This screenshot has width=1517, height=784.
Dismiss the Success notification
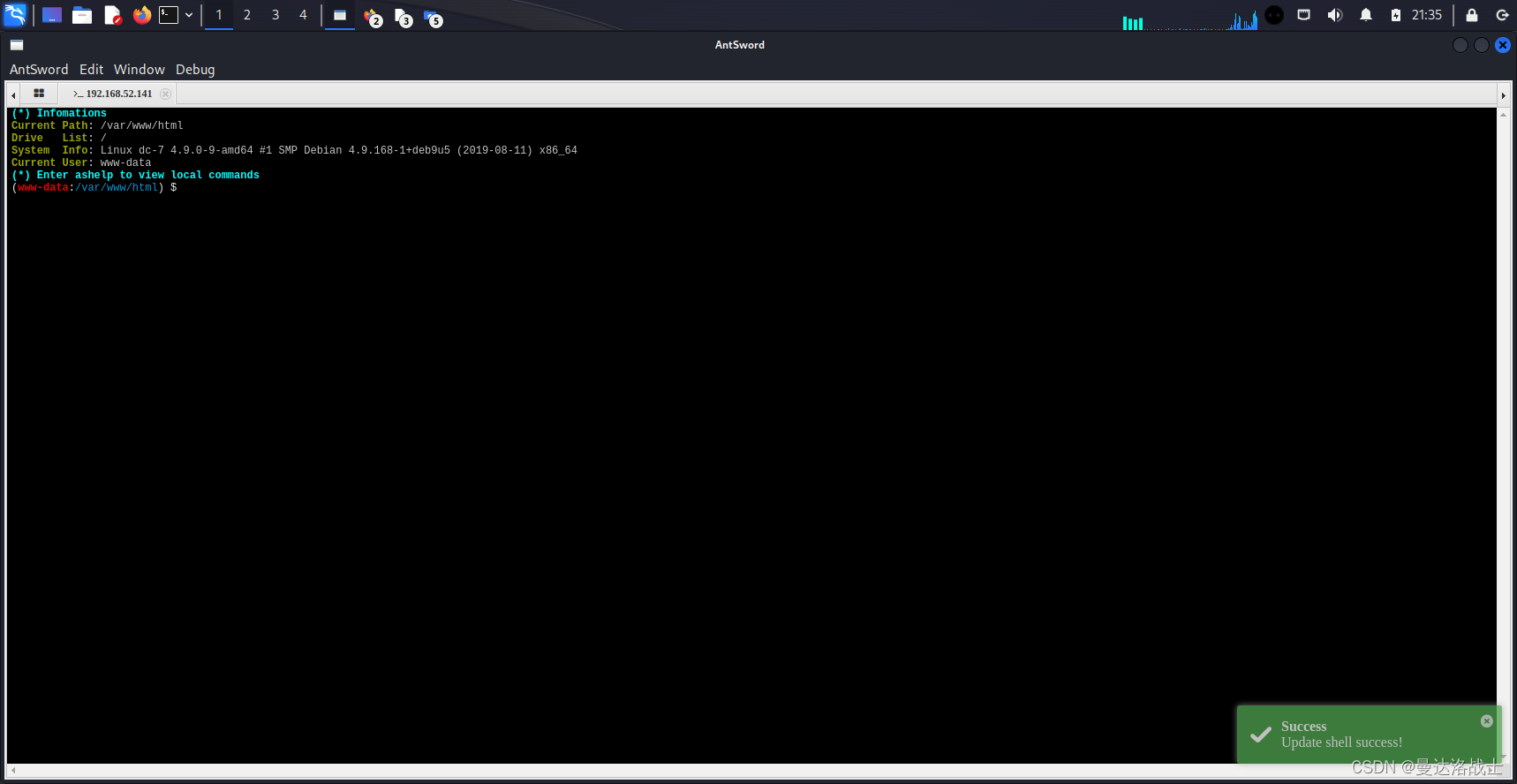(x=1487, y=721)
